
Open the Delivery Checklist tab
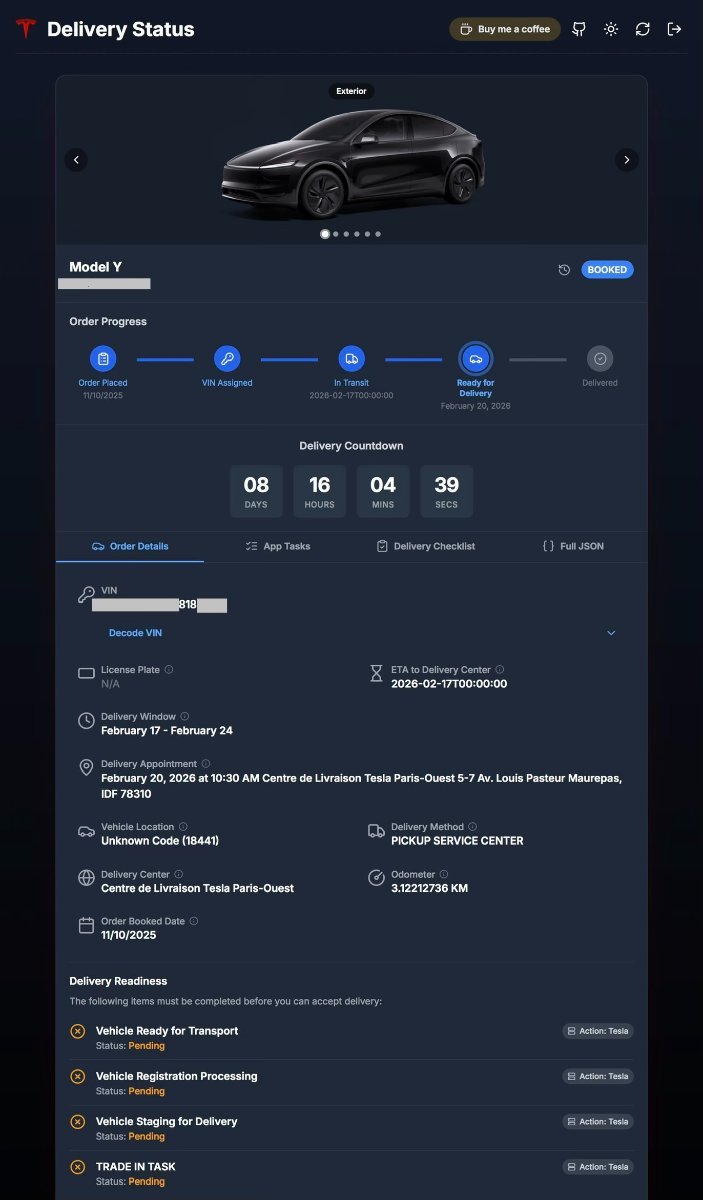pos(425,546)
